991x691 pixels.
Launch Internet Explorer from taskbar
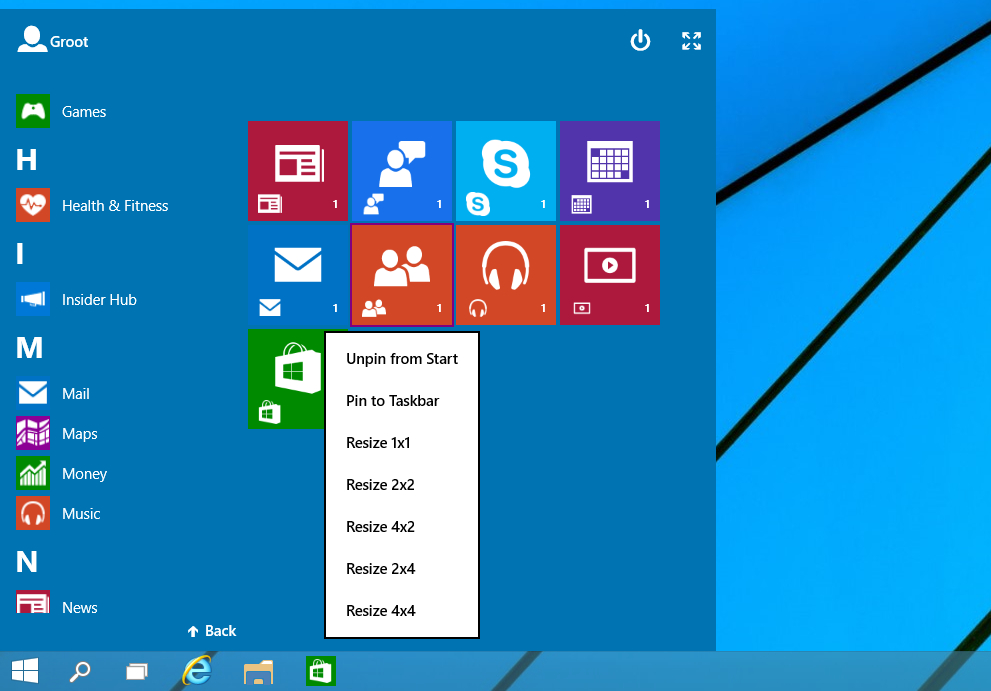[197, 671]
